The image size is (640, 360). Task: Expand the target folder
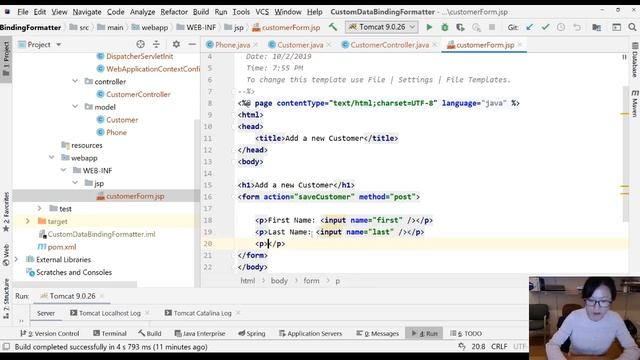pyautogui.click(x=28, y=221)
